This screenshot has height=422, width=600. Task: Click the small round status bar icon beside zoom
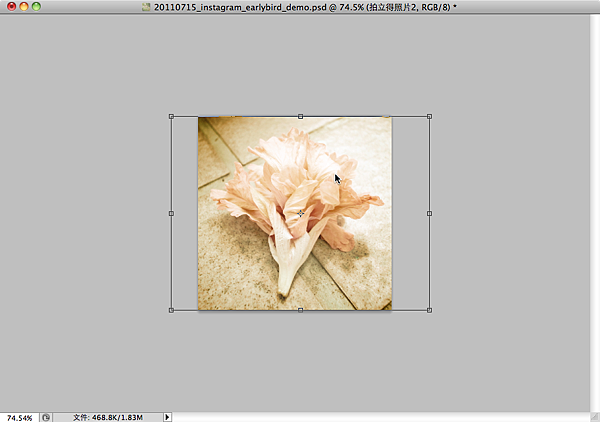(46, 416)
